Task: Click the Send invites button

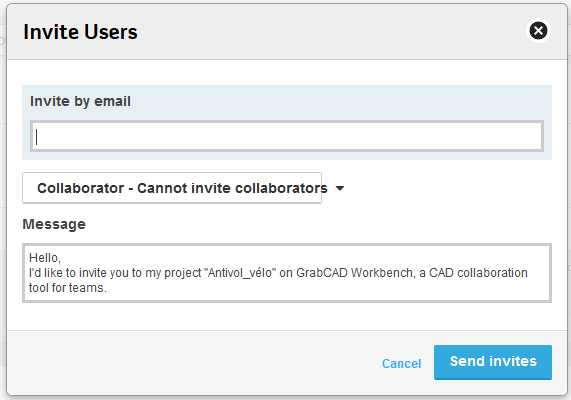Action: 493,362
